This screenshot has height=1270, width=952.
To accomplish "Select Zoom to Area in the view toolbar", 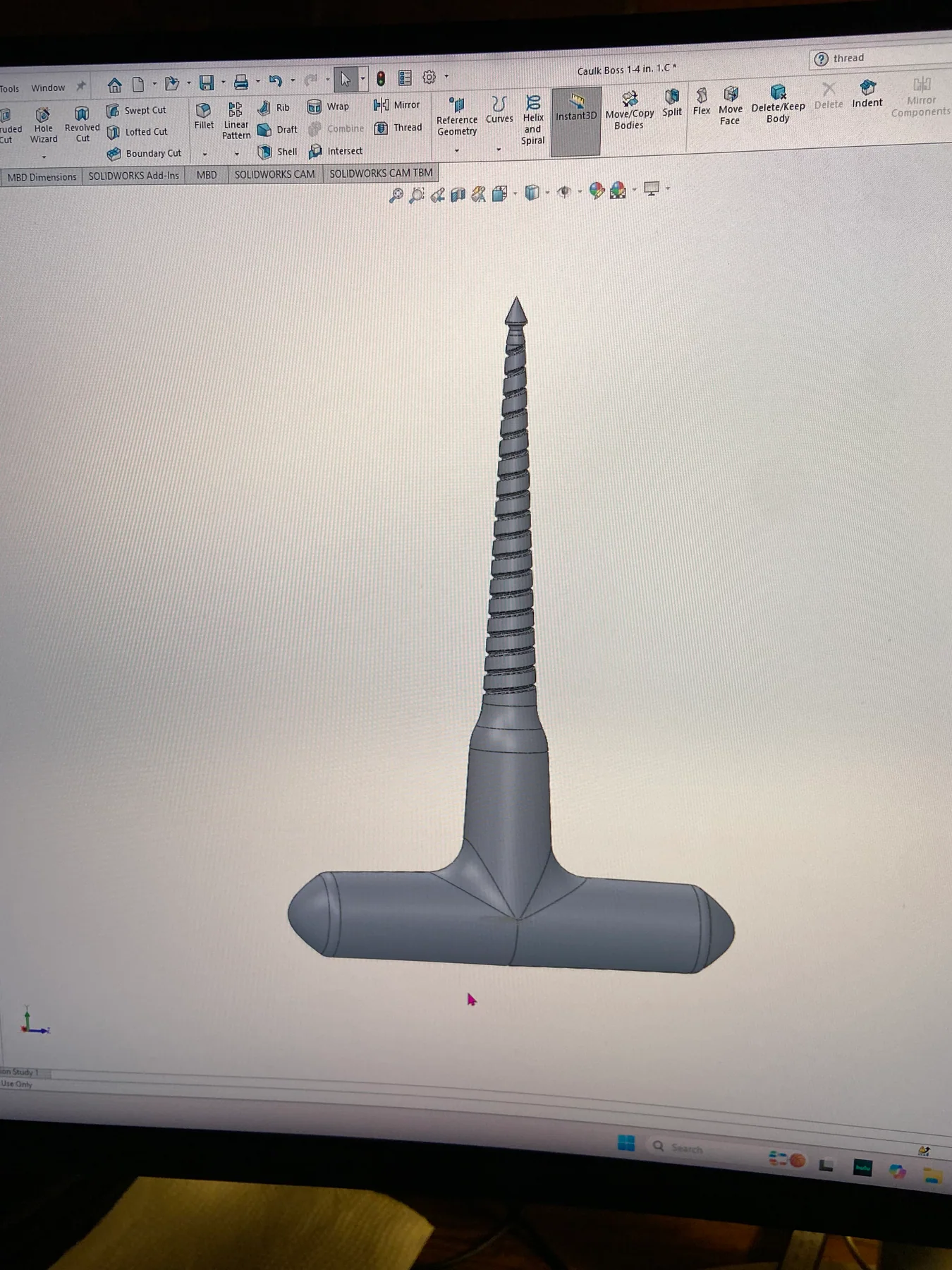I will 417,195.
